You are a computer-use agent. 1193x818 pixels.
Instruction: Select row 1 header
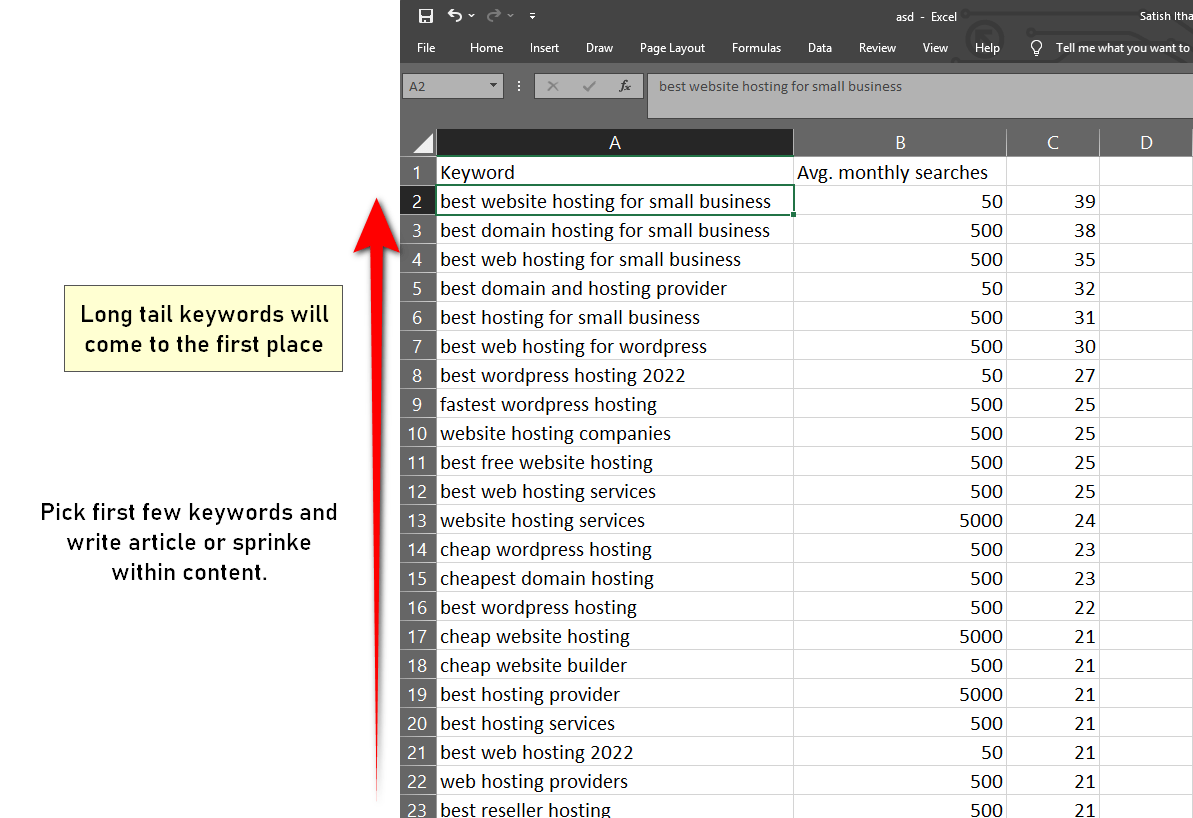click(x=418, y=173)
